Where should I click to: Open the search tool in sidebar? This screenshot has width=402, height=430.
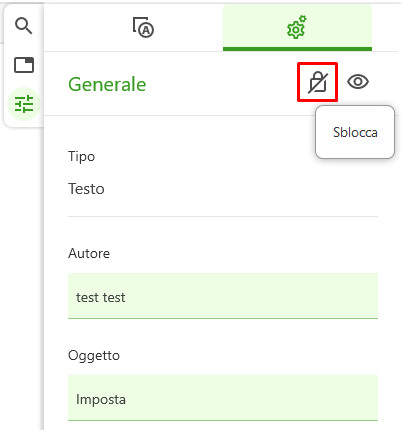point(24,26)
